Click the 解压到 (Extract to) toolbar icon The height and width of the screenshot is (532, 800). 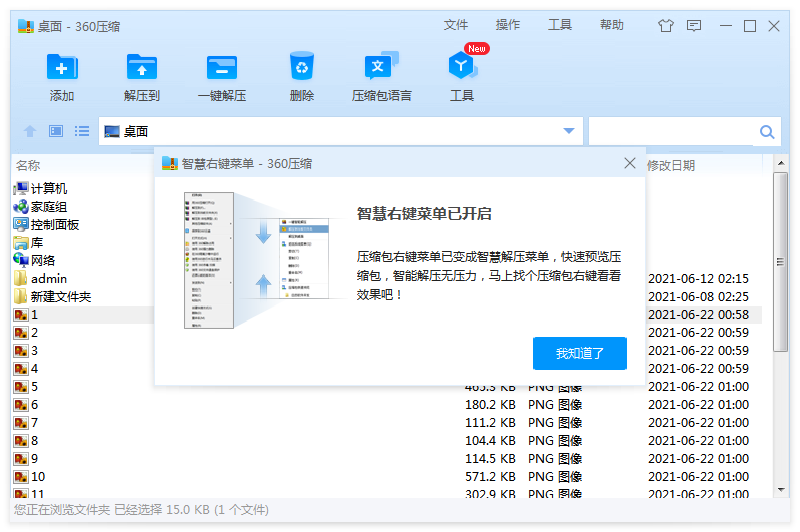[x=141, y=67]
